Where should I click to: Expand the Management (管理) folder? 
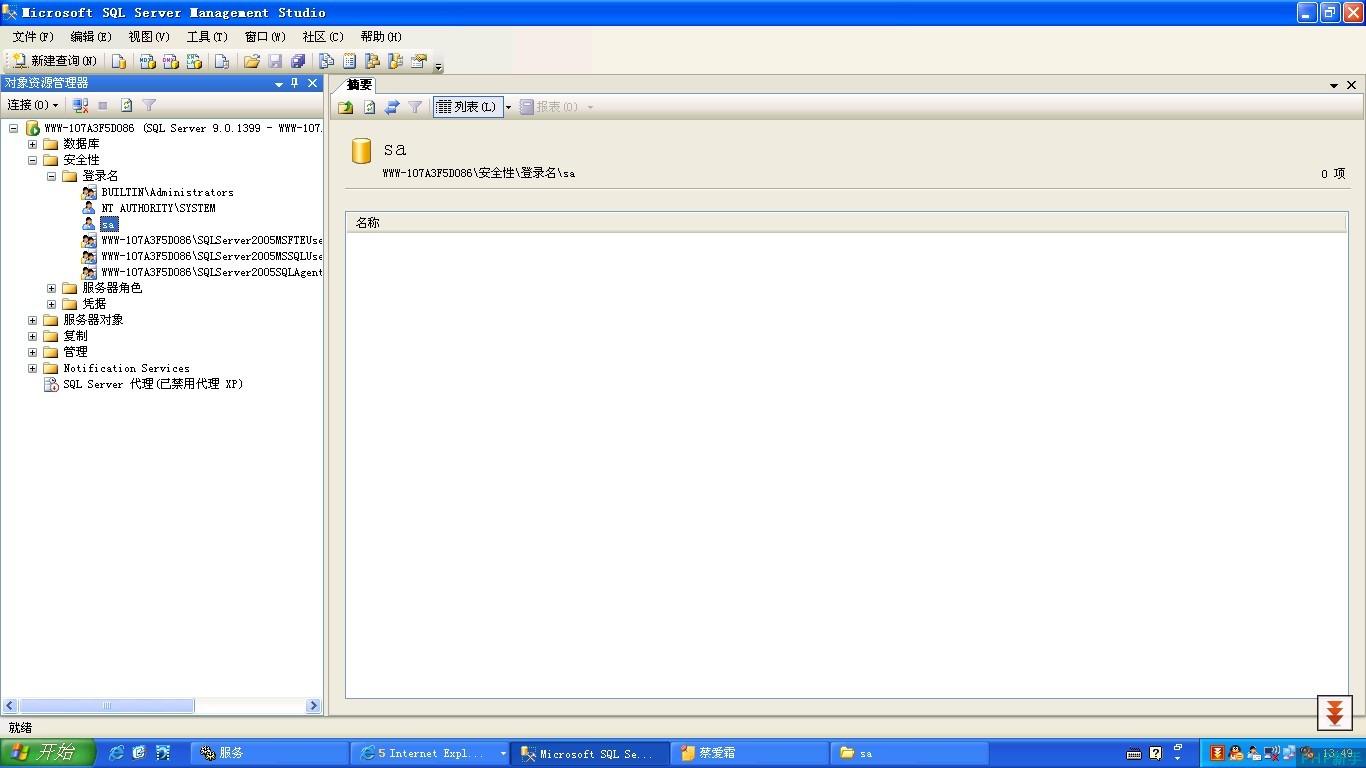32,352
